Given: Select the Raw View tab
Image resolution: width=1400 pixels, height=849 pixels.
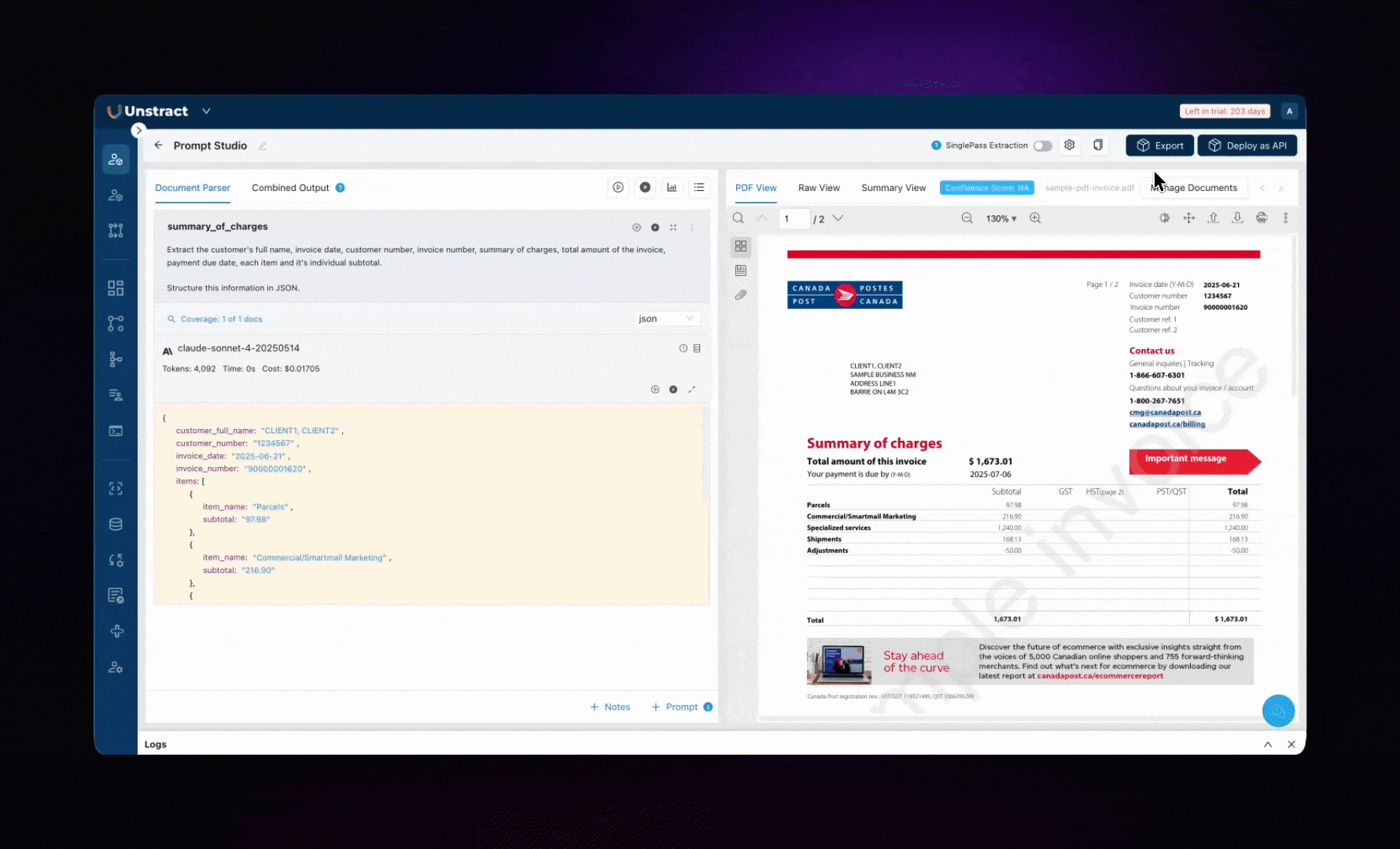Looking at the screenshot, I should tap(819, 188).
